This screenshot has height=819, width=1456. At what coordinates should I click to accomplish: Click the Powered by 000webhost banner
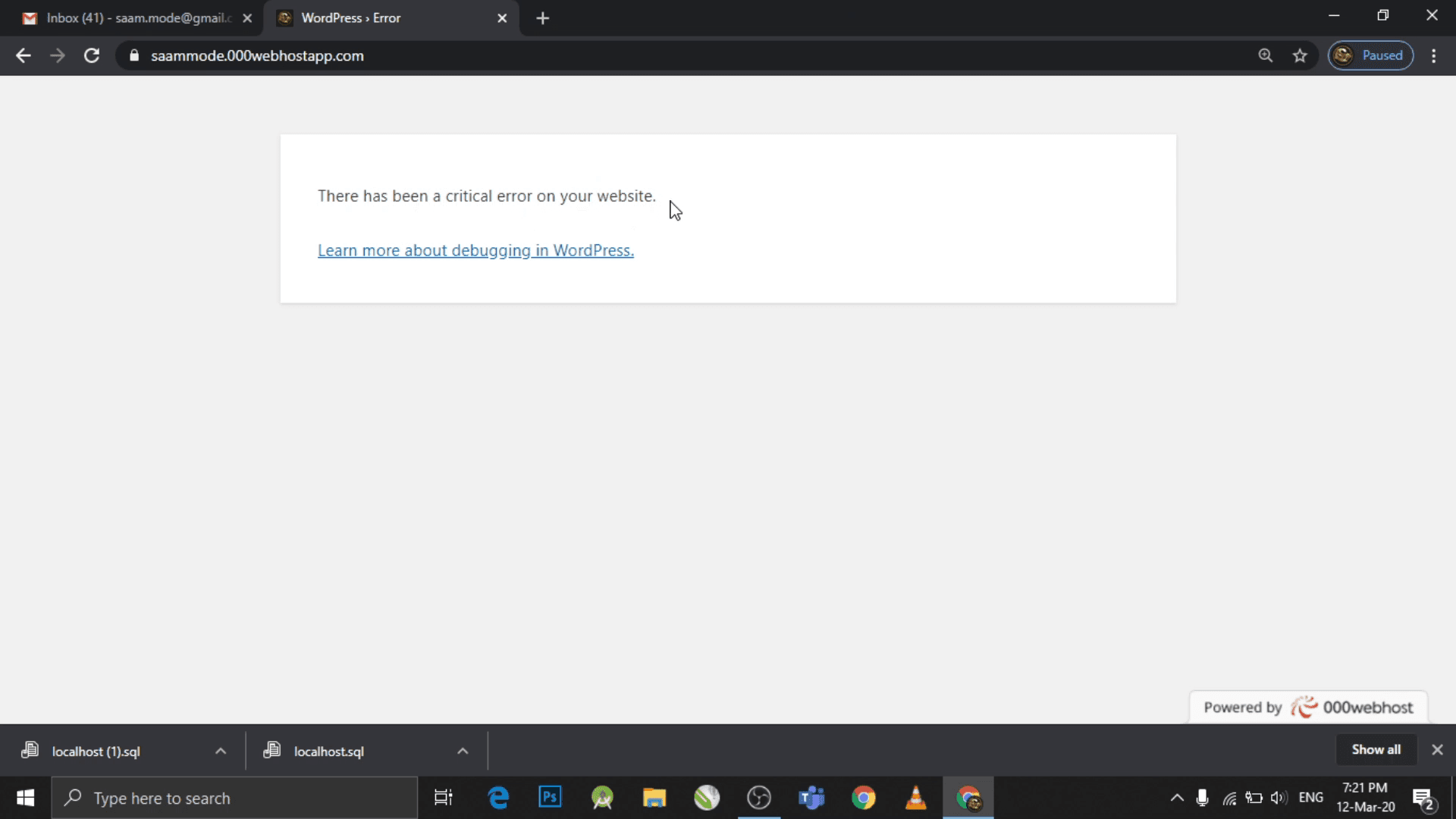(x=1308, y=708)
